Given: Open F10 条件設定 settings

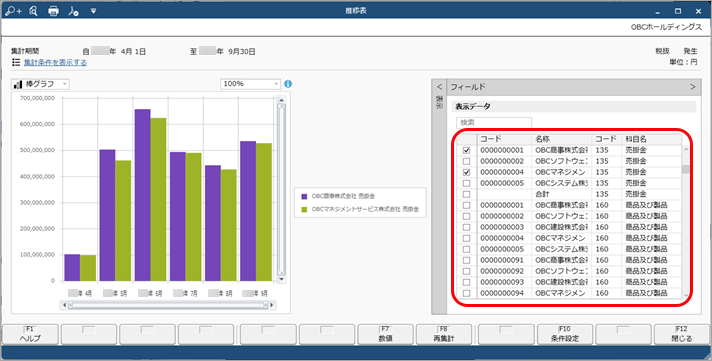Looking at the screenshot, I should point(564,334).
